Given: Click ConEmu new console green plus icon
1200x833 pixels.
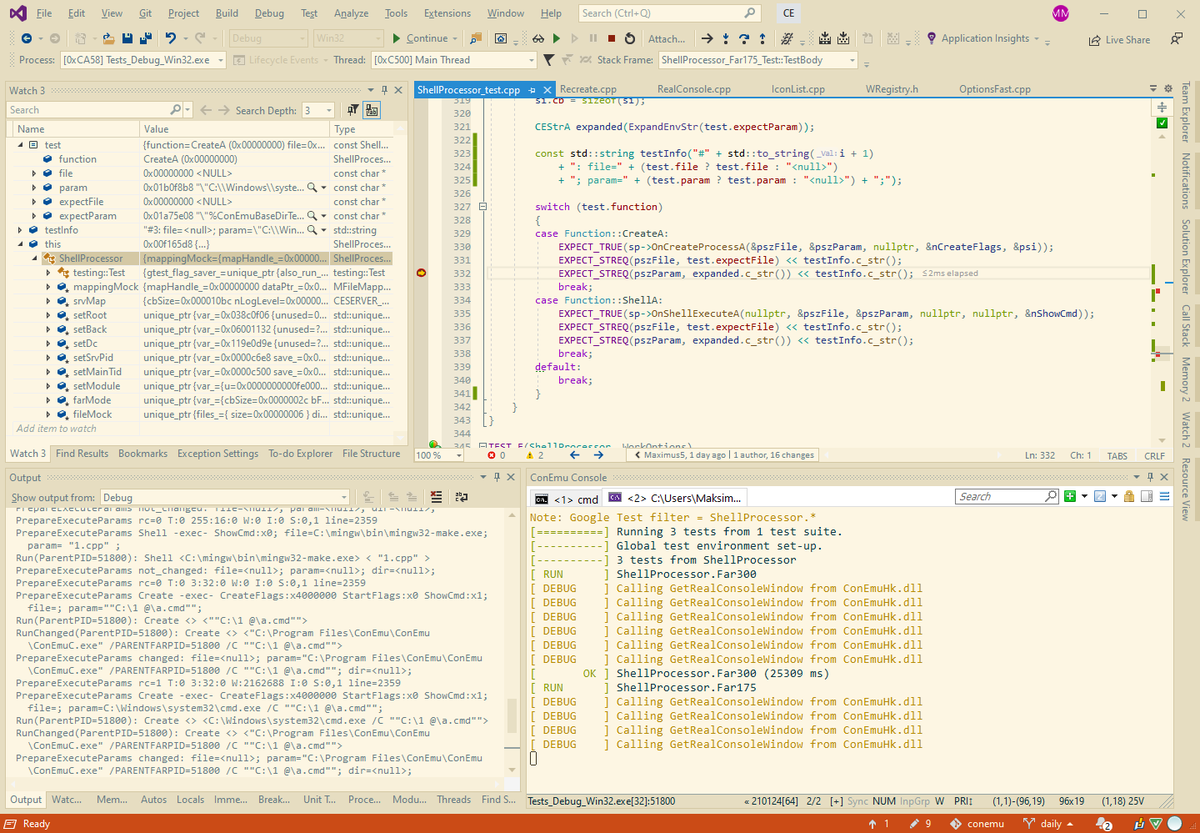Looking at the screenshot, I should tap(1070, 496).
